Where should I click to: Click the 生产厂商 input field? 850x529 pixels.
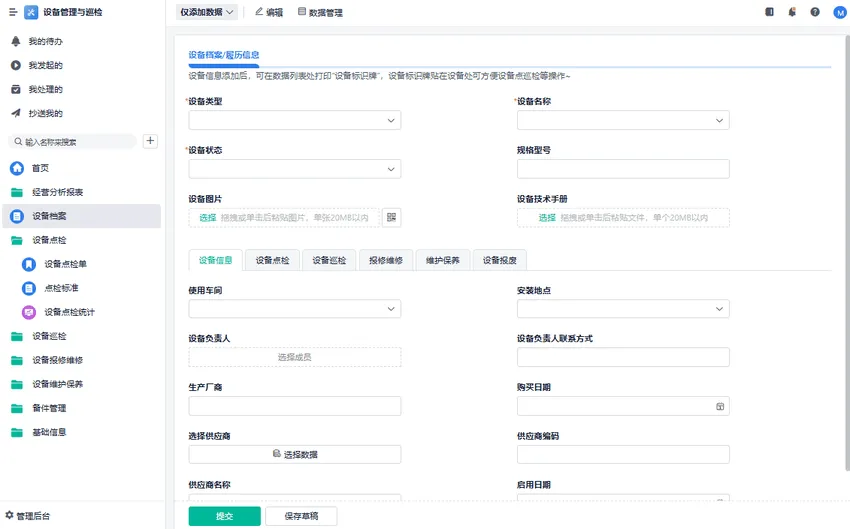pos(295,406)
